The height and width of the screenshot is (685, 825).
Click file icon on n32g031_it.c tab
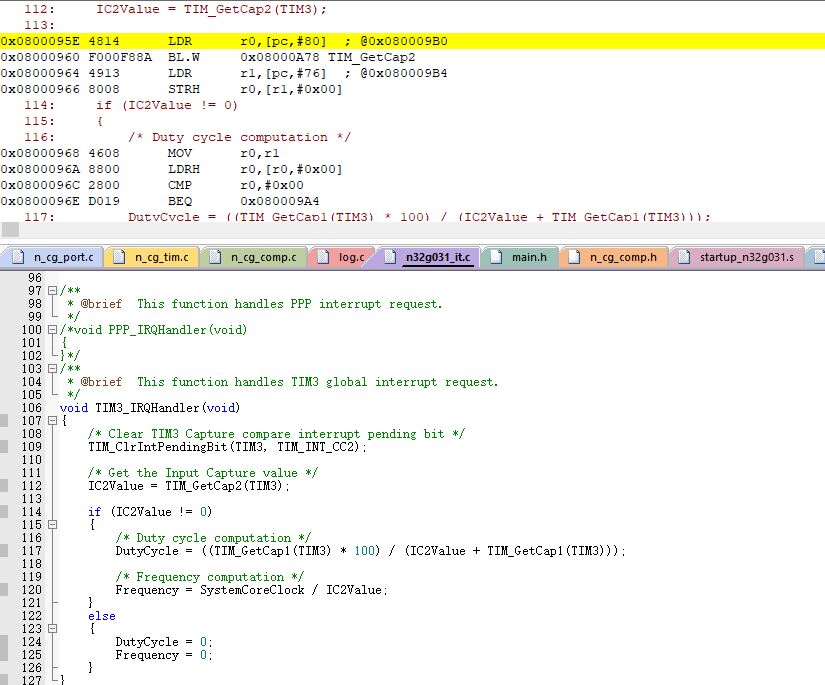point(390,257)
